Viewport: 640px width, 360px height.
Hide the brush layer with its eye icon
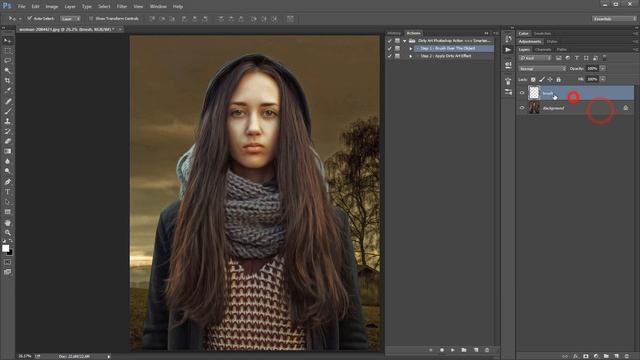pyautogui.click(x=522, y=93)
